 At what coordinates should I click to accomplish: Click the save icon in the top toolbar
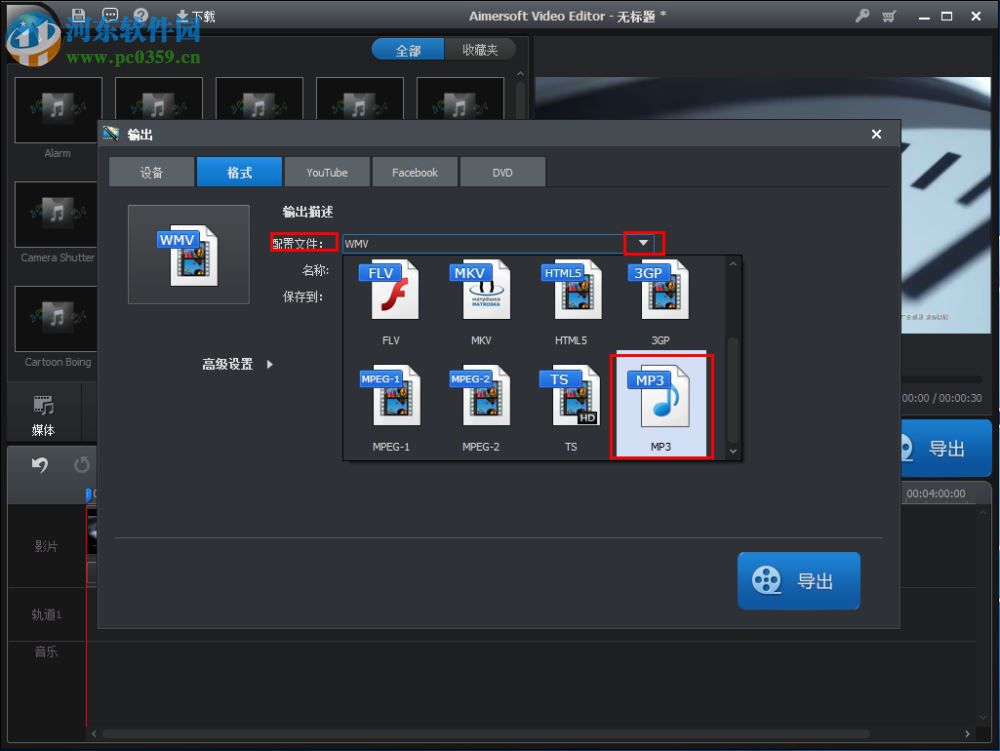[78, 15]
